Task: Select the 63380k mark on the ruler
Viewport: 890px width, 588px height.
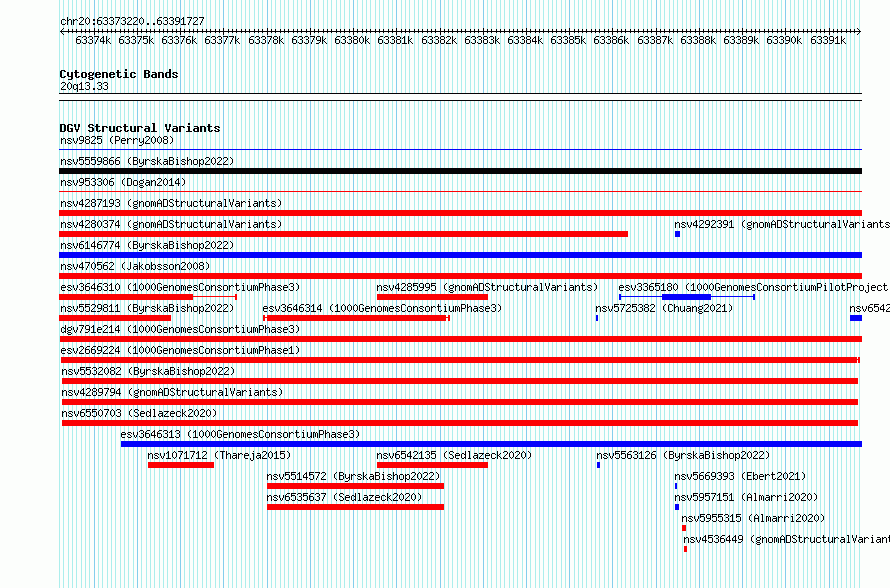Action: [x=352, y=40]
